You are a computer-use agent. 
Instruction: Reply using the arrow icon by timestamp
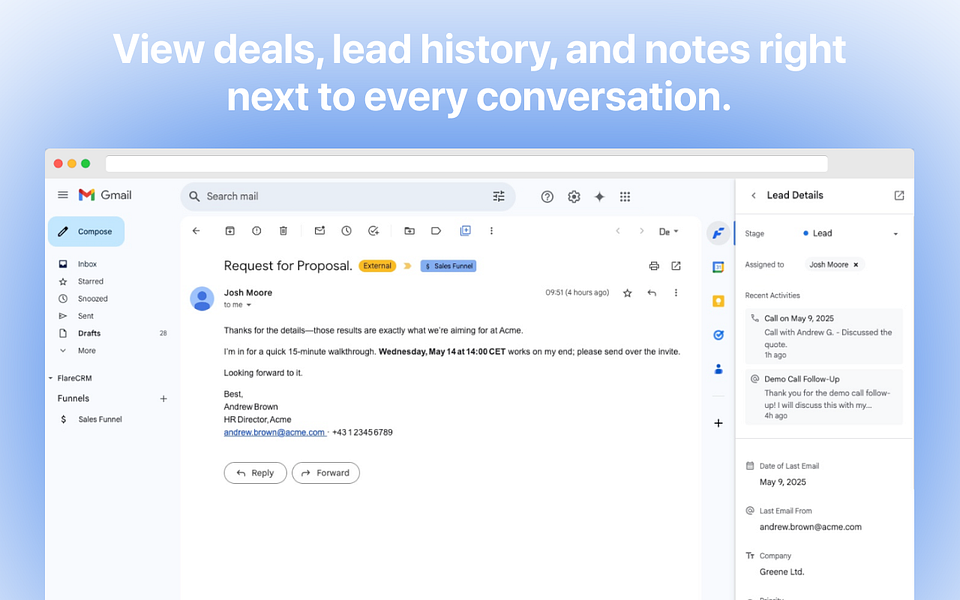point(652,293)
